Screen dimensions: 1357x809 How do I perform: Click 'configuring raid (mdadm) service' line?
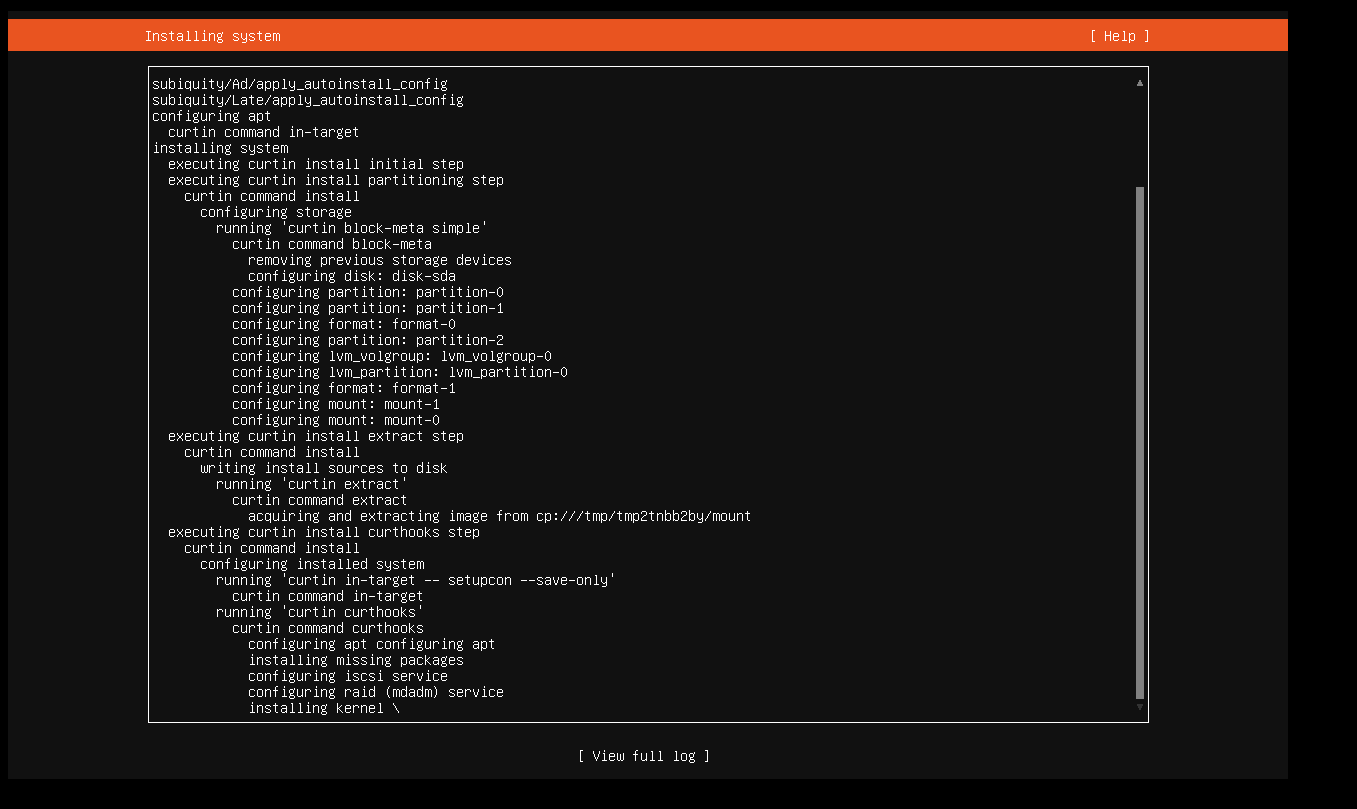376,692
